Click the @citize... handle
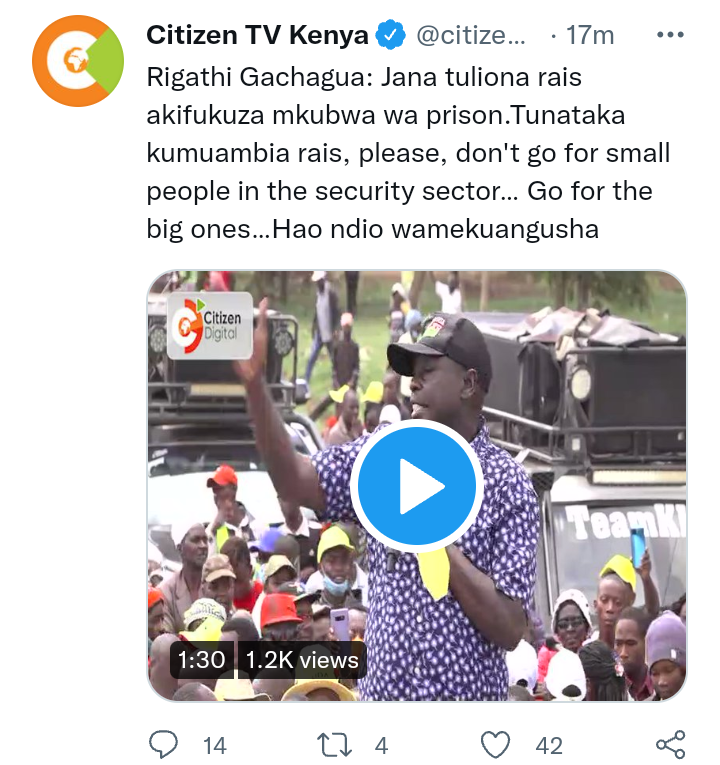 tap(471, 36)
